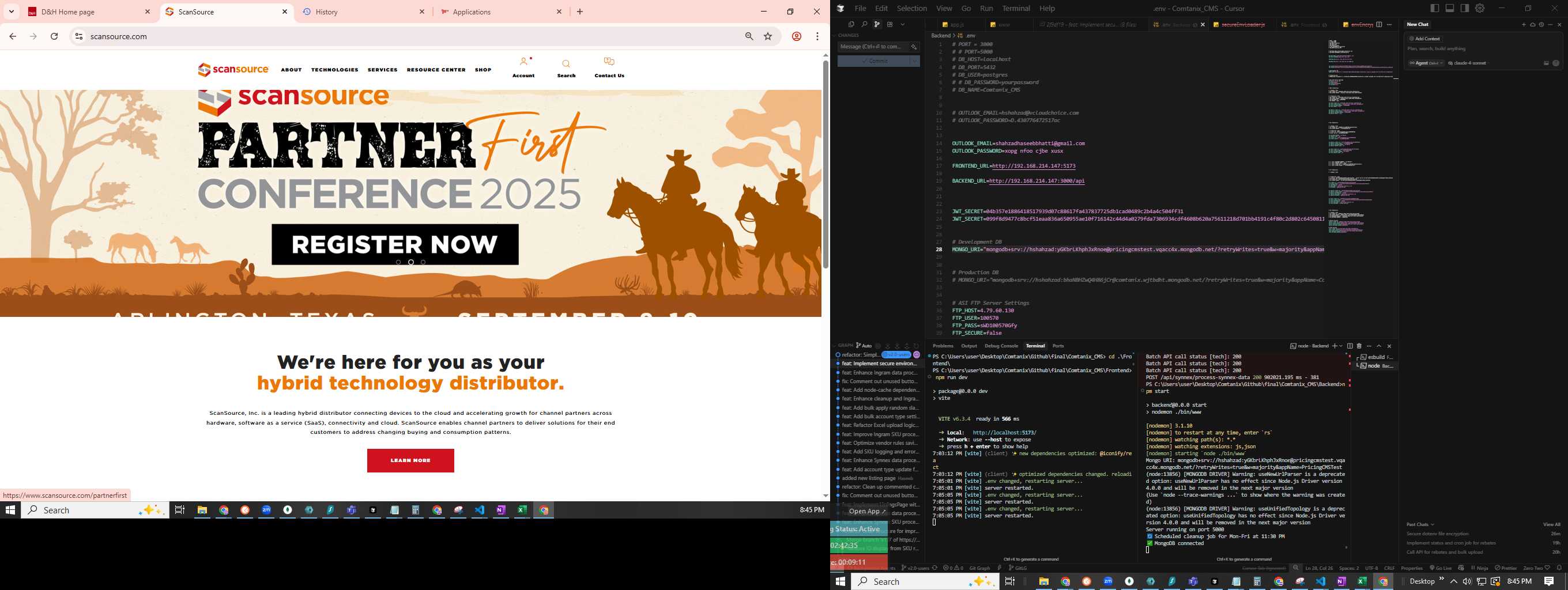Open the Selection menu in Cursor
The height and width of the screenshot is (590, 1568).
(911, 9)
